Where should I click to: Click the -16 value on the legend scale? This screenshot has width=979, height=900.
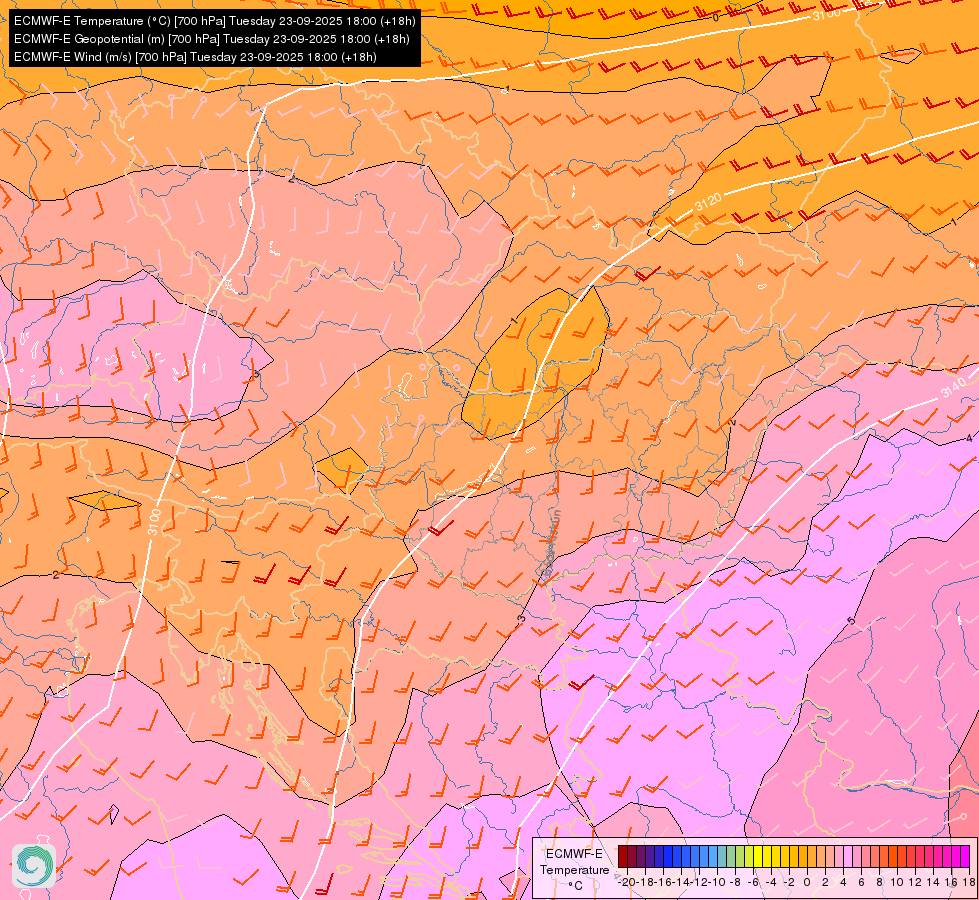pyautogui.click(x=663, y=883)
